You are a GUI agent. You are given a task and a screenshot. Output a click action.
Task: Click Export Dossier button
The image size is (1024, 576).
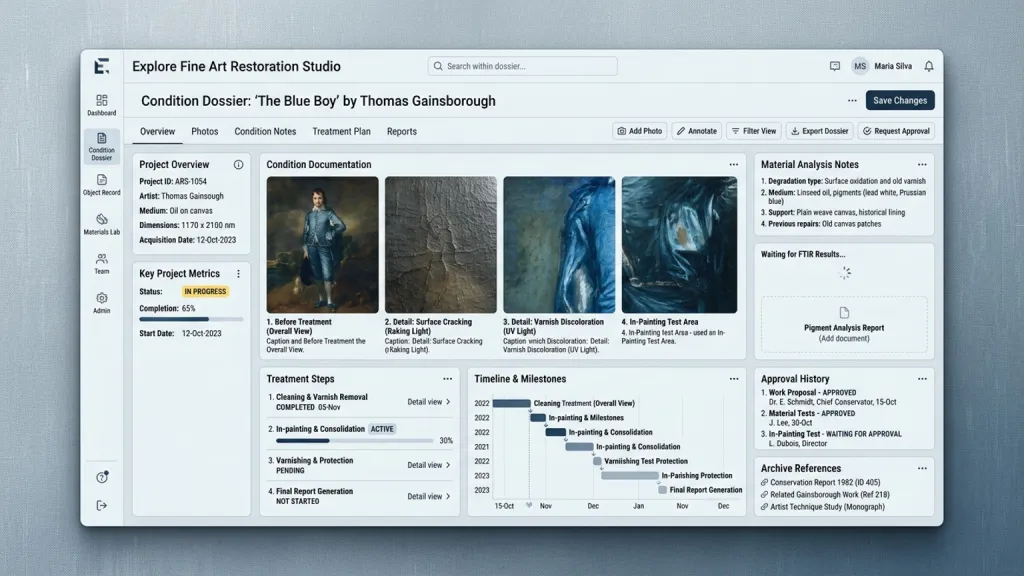(x=820, y=131)
